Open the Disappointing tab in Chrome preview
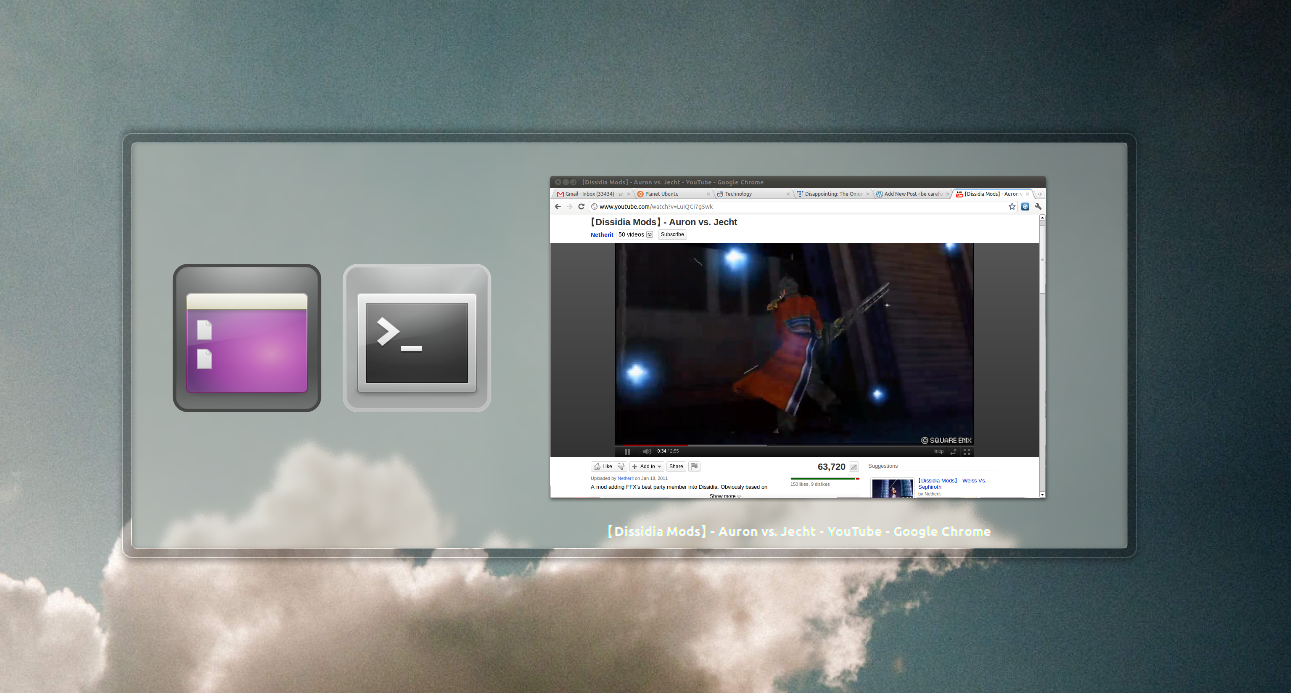Screen dimensions: 1291x693 [833, 194]
